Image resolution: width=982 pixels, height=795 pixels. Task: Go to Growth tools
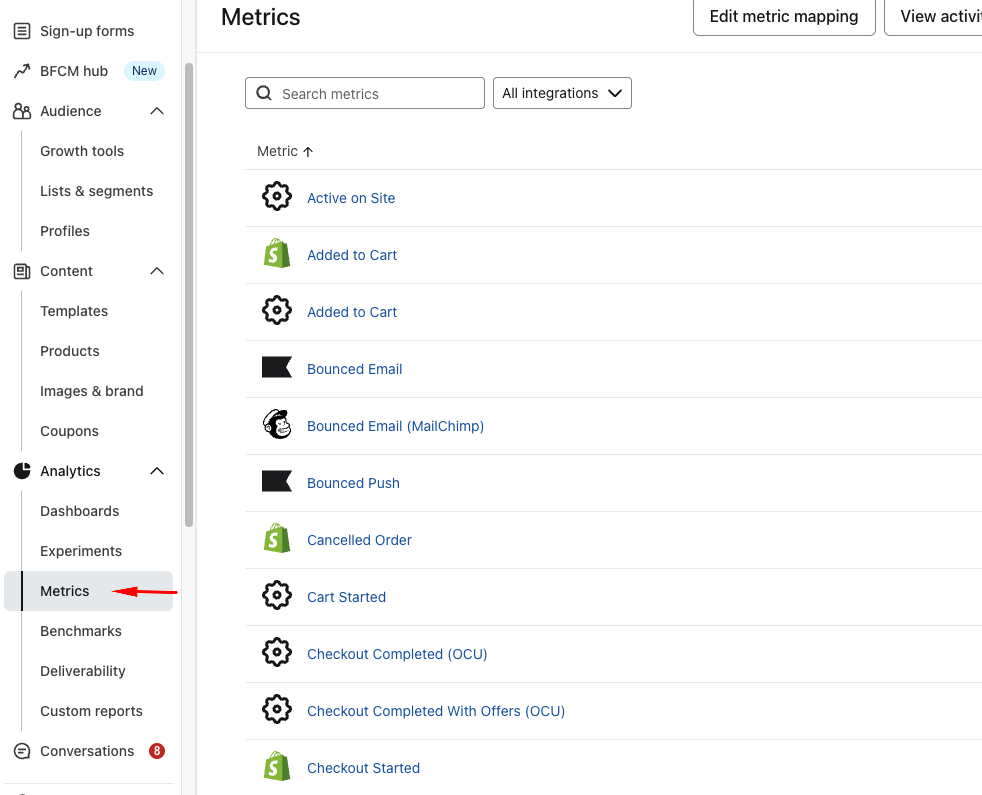(82, 151)
